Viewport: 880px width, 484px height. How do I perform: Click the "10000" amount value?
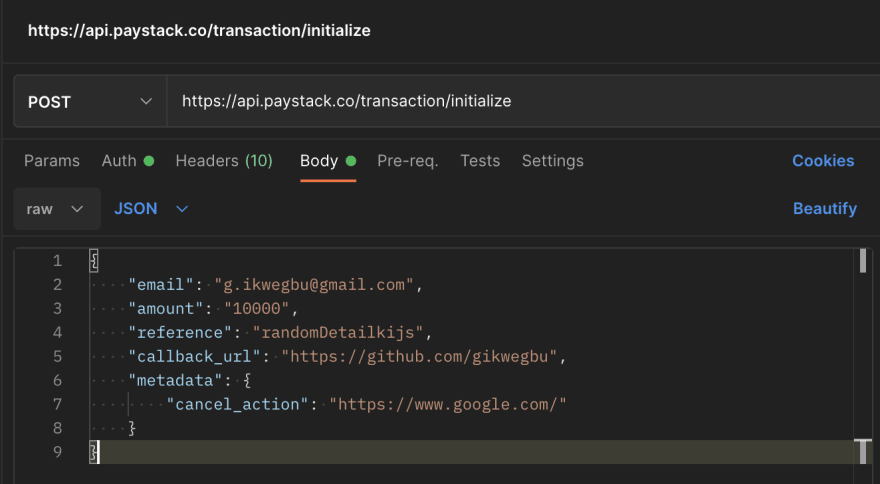256,309
